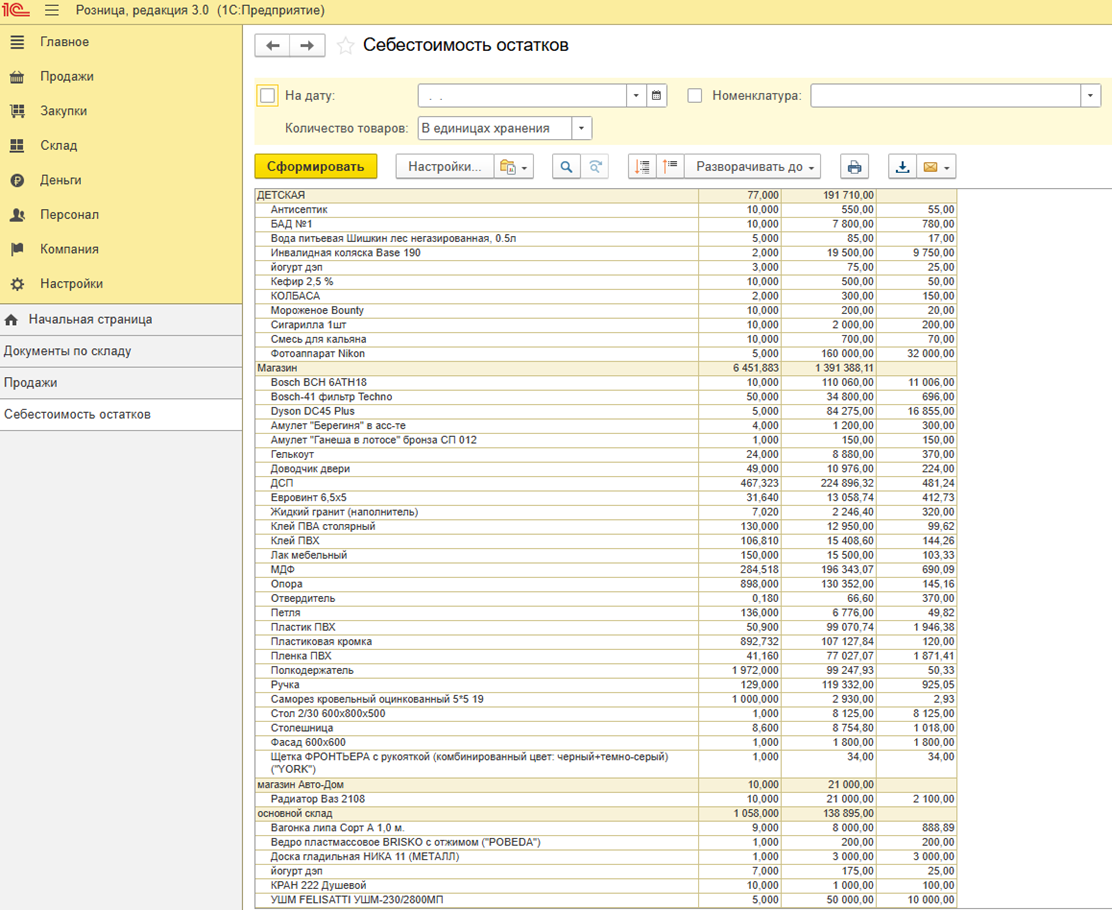Screen dimensions: 1112x910
Task: Tick the 'Номенклатура' filter checkbox
Action: pos(695,96)
